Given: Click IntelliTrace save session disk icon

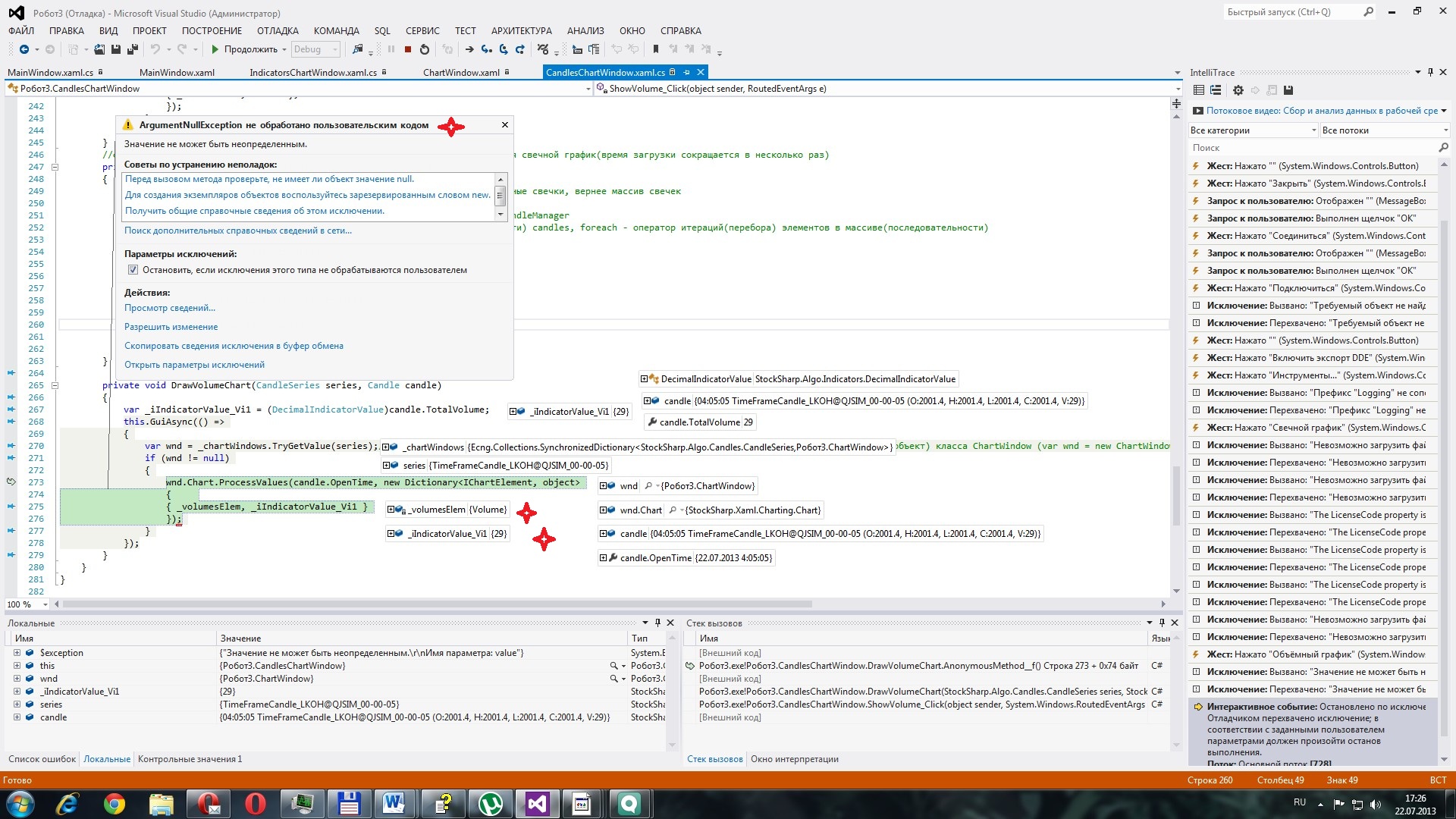Looking at the screenshot, I should [x=1288, y=90].
